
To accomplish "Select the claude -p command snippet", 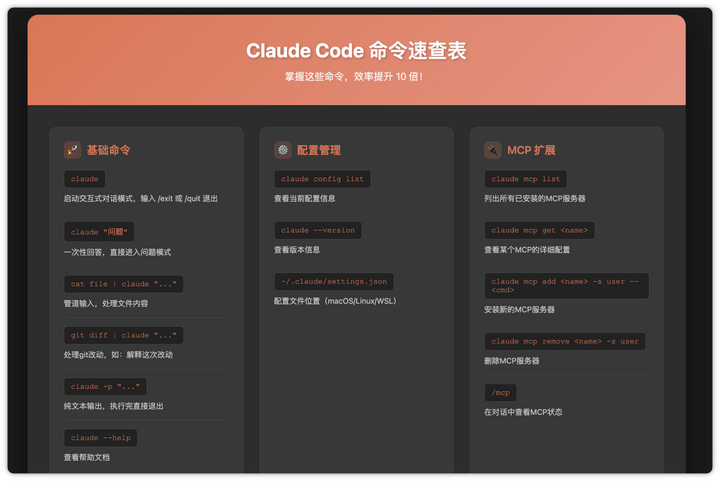I will tap(105, 386).
